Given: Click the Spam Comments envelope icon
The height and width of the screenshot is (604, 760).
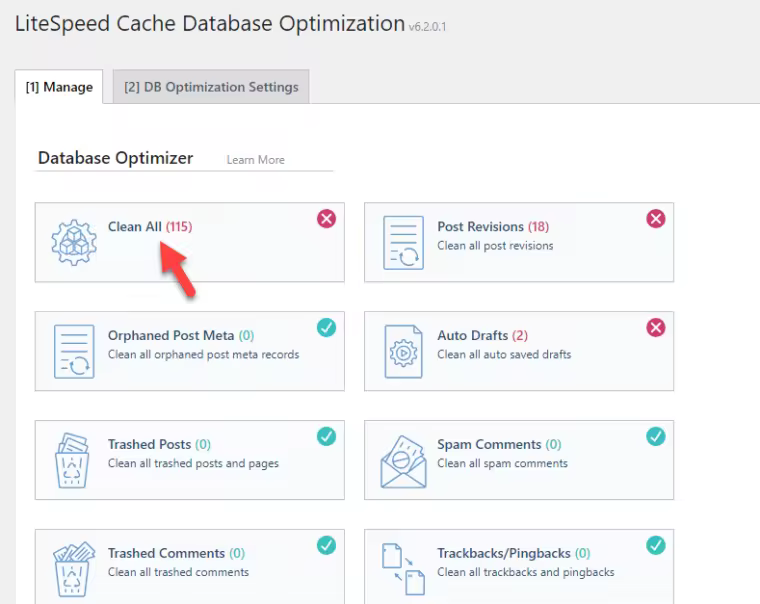Looking at the screenshot, I should 403,461.
